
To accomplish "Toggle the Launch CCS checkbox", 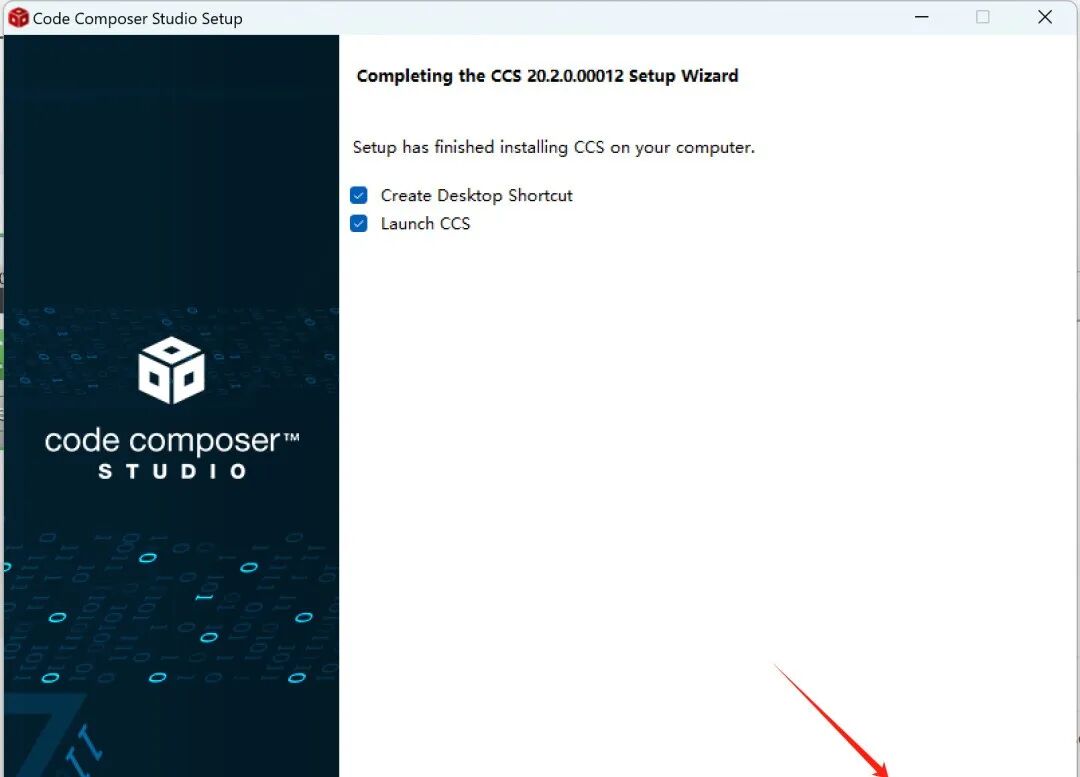I will coord(359,223).
